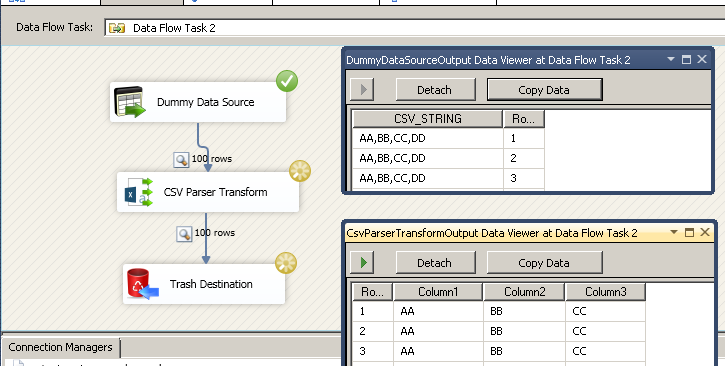Select the AA,BB,CC,DD cell in row 3
This screenshot has height=366, width=725.
click(x=428, y=178)
